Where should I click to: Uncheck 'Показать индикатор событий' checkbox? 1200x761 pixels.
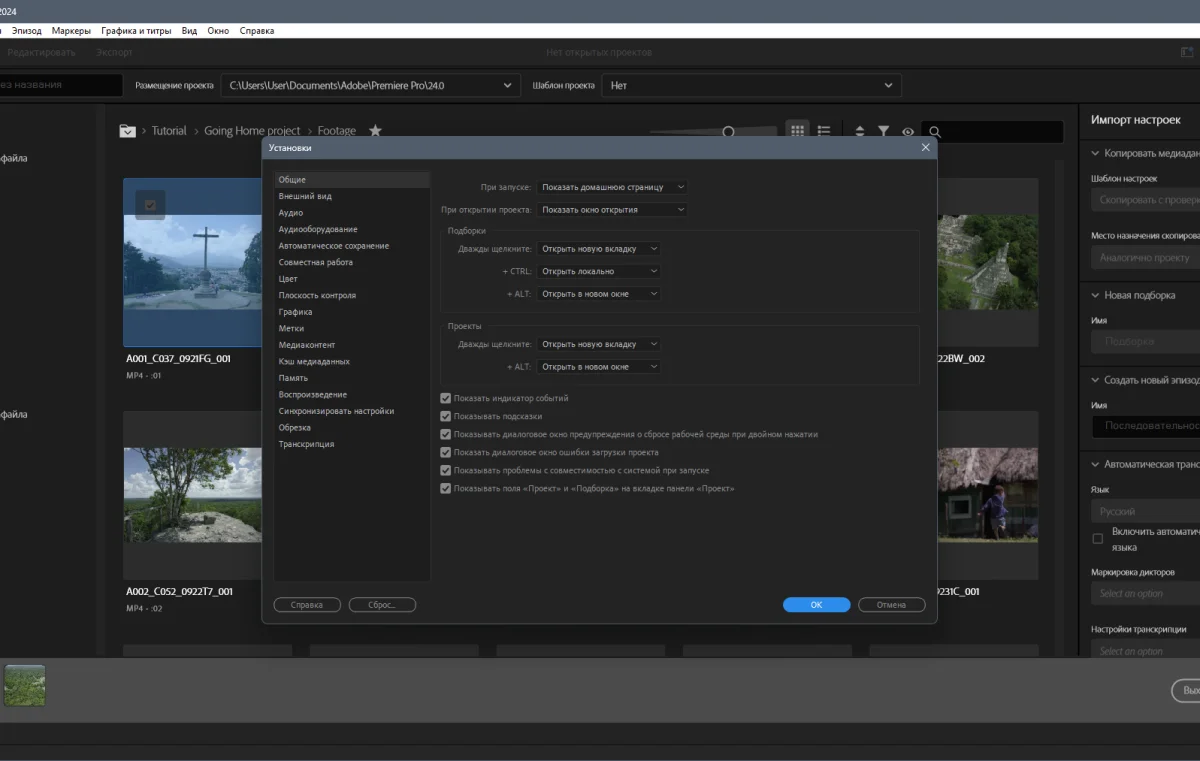coord(446,398)
